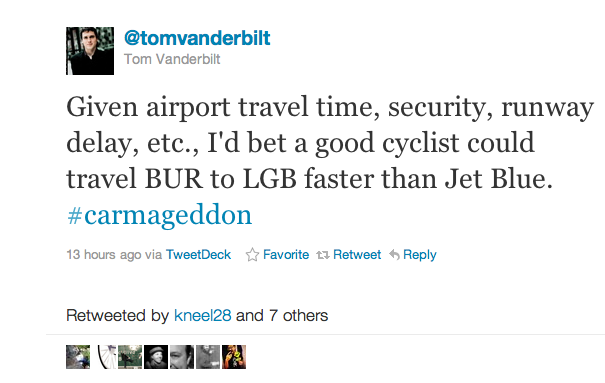The image size is (605, 383).
Task: Open the green highway sign retweeter avatar
Action: [130, 357]
